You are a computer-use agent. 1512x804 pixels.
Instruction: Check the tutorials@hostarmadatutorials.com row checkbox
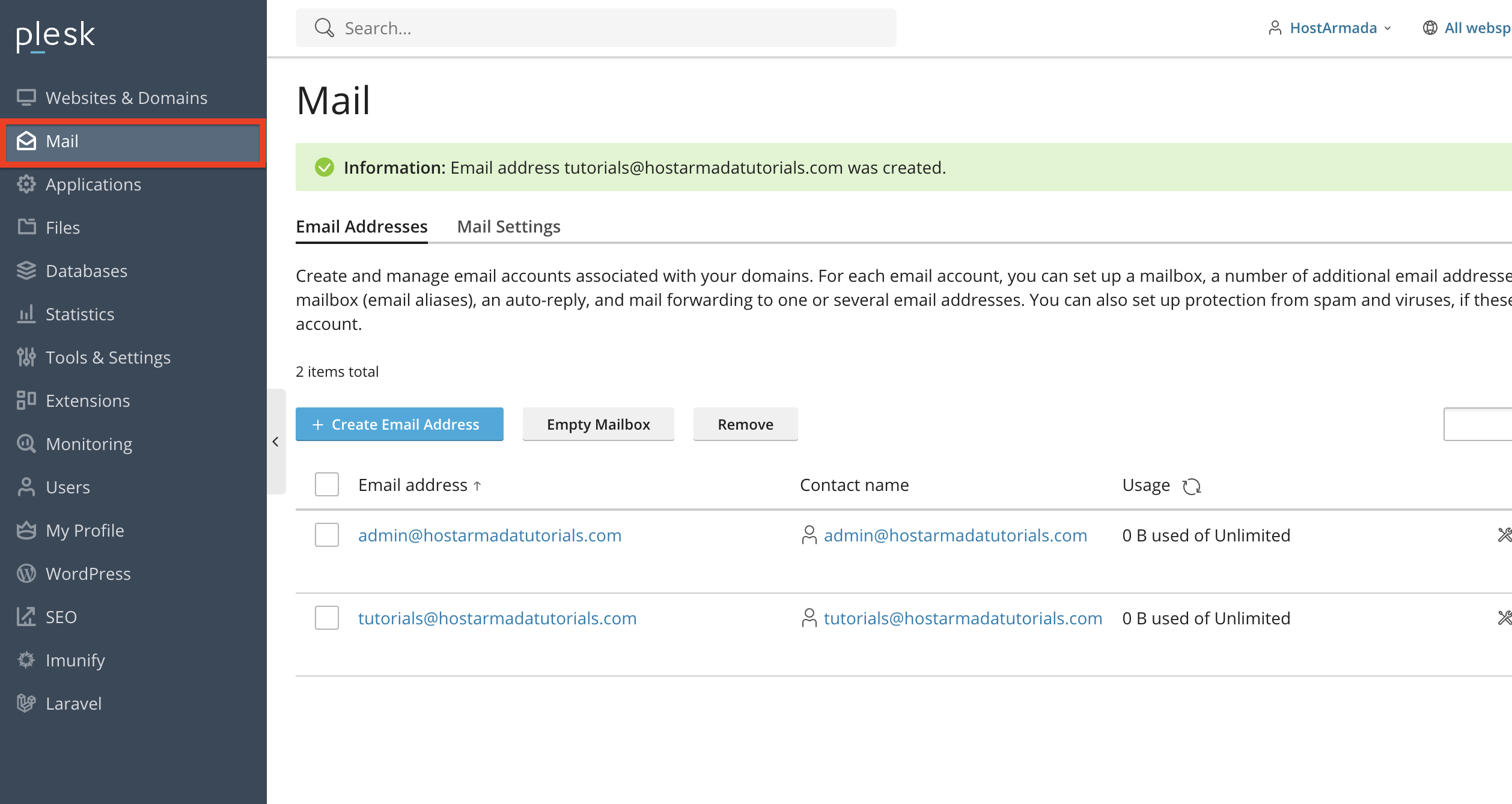point(327,618)
